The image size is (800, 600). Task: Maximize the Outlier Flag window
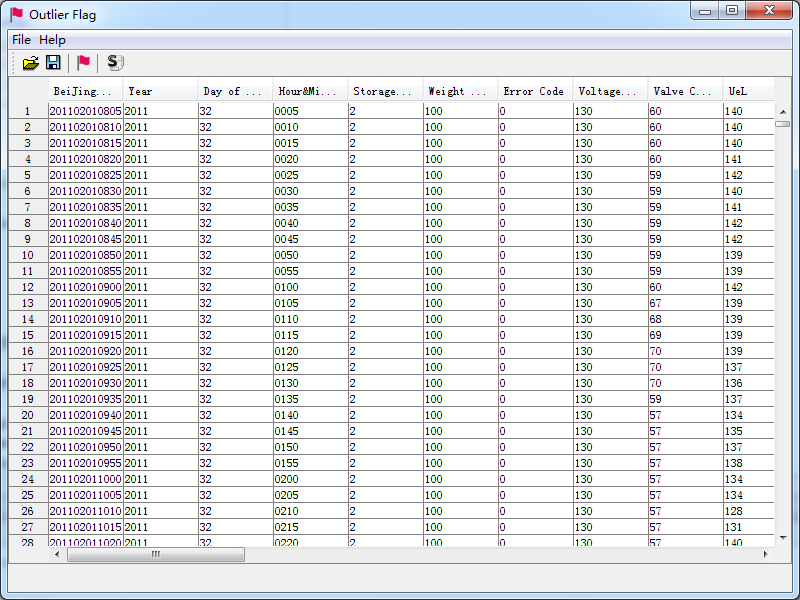tap(732, 11)
